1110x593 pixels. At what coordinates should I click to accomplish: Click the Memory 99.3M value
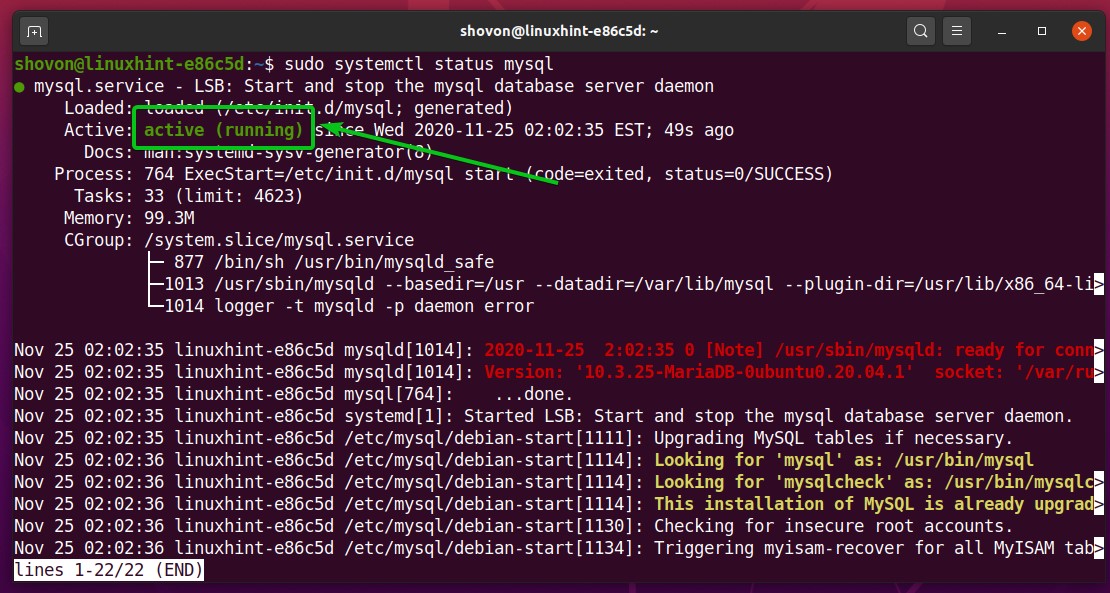[x=174, y=218]
